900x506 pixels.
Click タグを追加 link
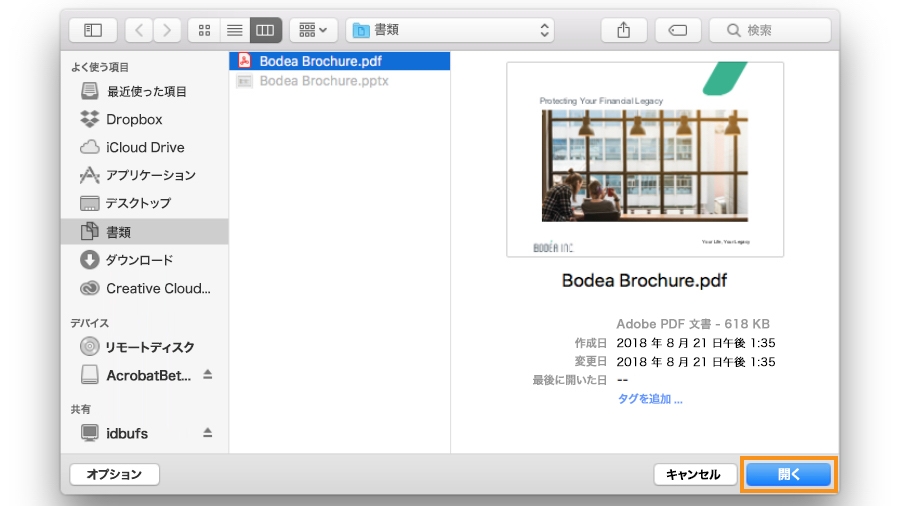[650, 399]
